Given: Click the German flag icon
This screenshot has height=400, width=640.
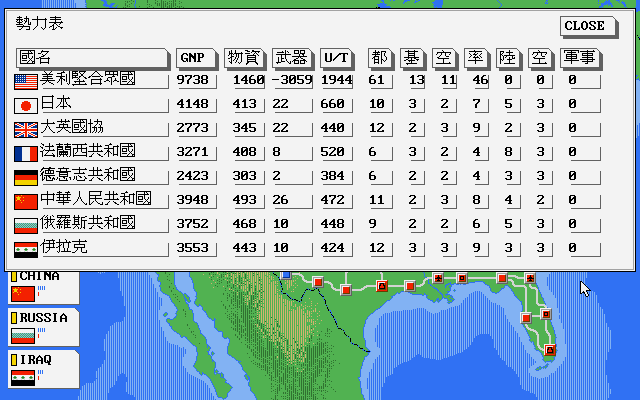Looking at the screenshot, I should 26,178.
